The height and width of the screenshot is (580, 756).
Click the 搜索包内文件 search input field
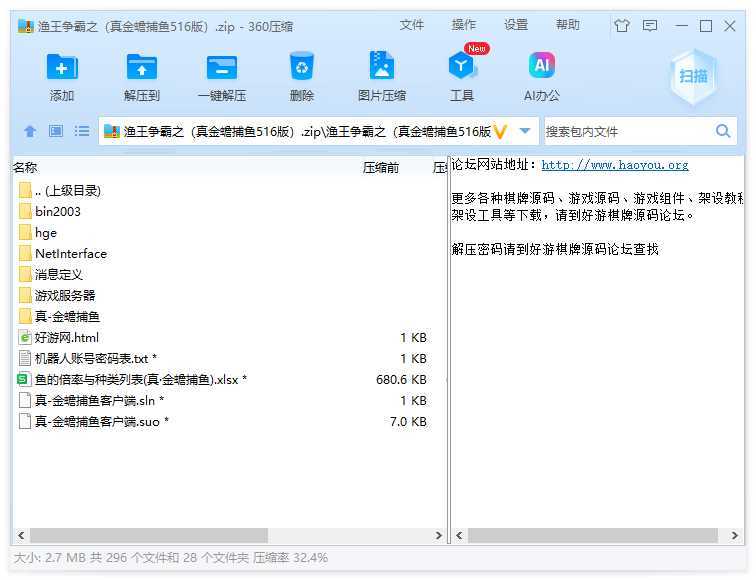[627, 131]
